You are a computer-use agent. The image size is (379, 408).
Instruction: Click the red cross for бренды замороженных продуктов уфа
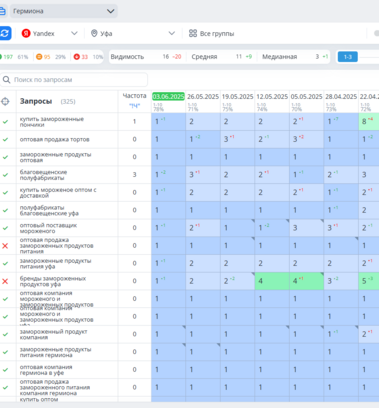click(x=5, y=281)
